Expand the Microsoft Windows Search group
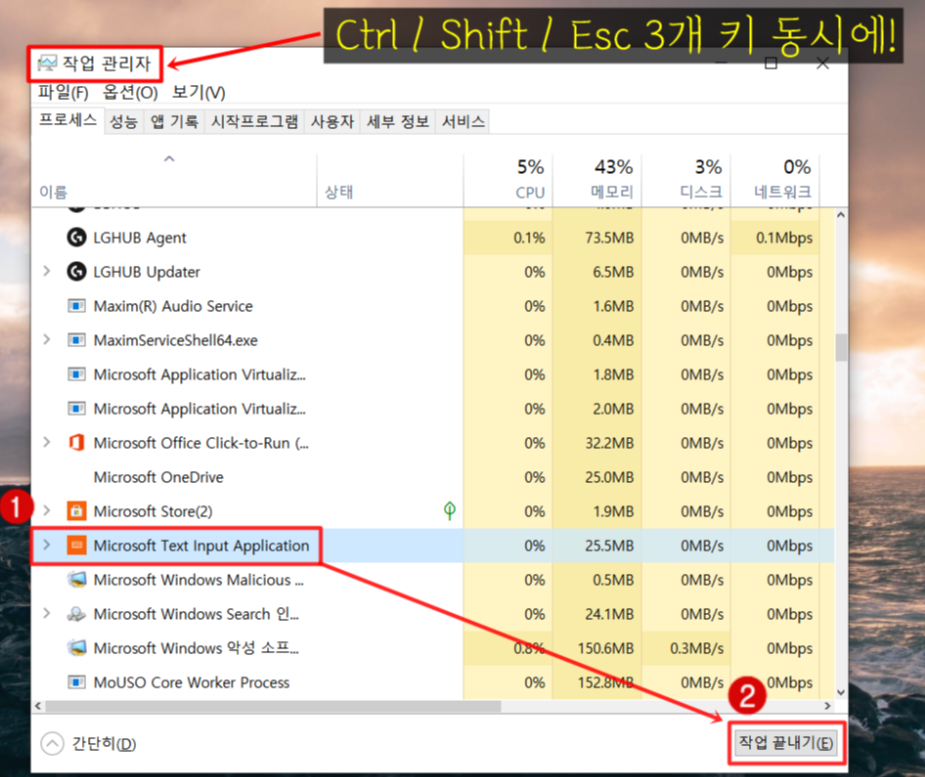Viewport: 925px width, 777px height. coord(47,614)
